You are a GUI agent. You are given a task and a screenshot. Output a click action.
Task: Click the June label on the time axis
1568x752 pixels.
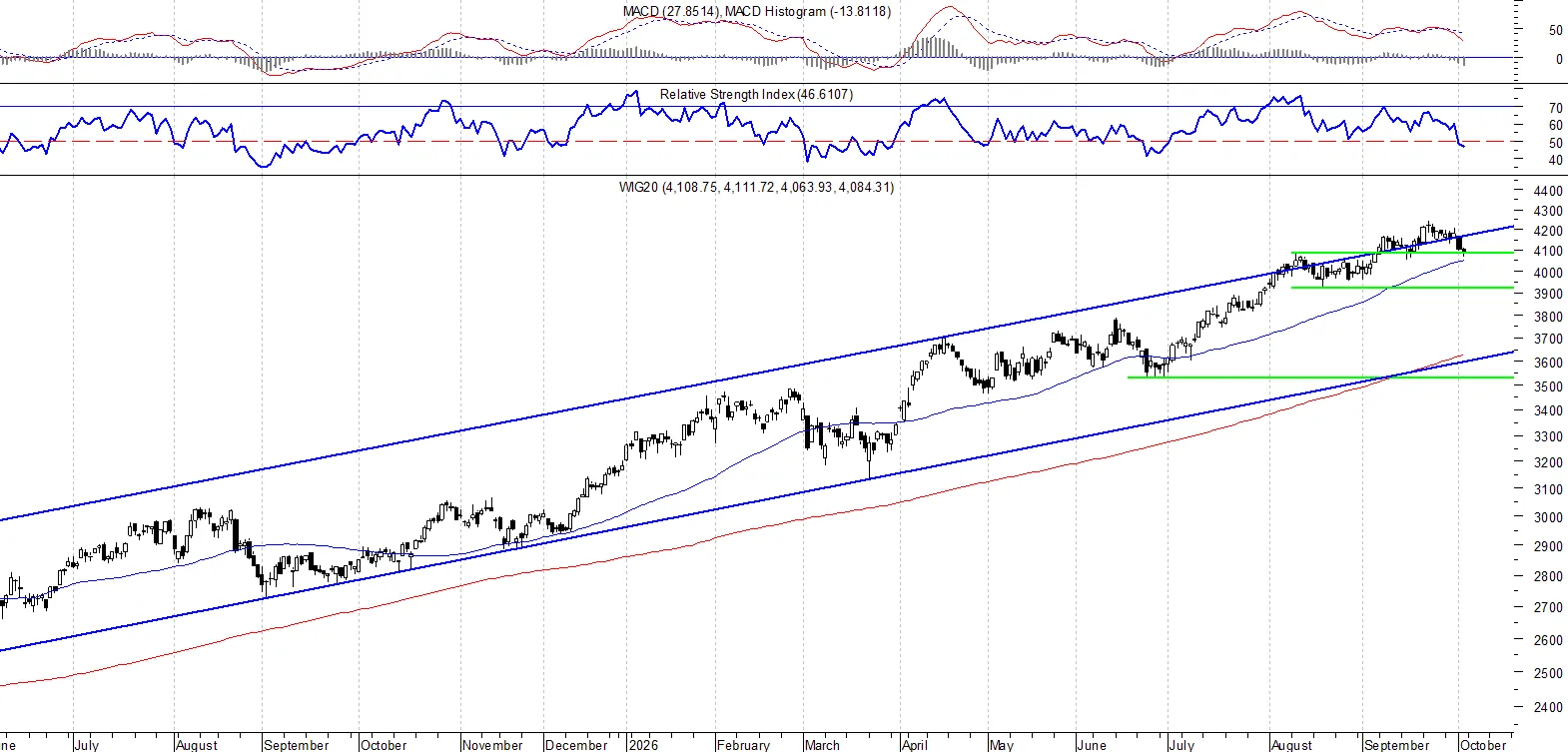[1092, 745]
